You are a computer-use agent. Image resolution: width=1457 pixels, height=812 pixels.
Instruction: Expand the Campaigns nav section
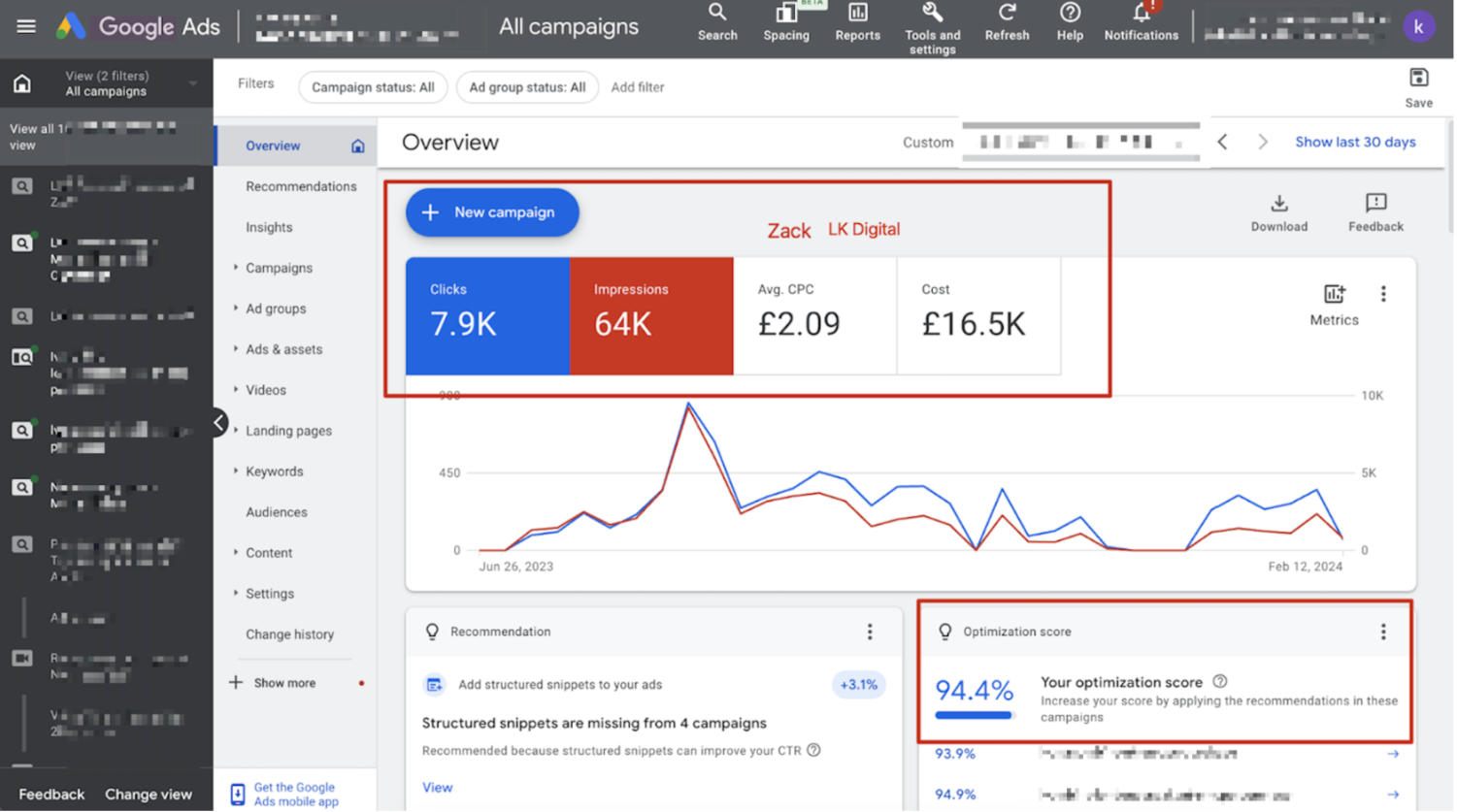(x=236, y=268)
